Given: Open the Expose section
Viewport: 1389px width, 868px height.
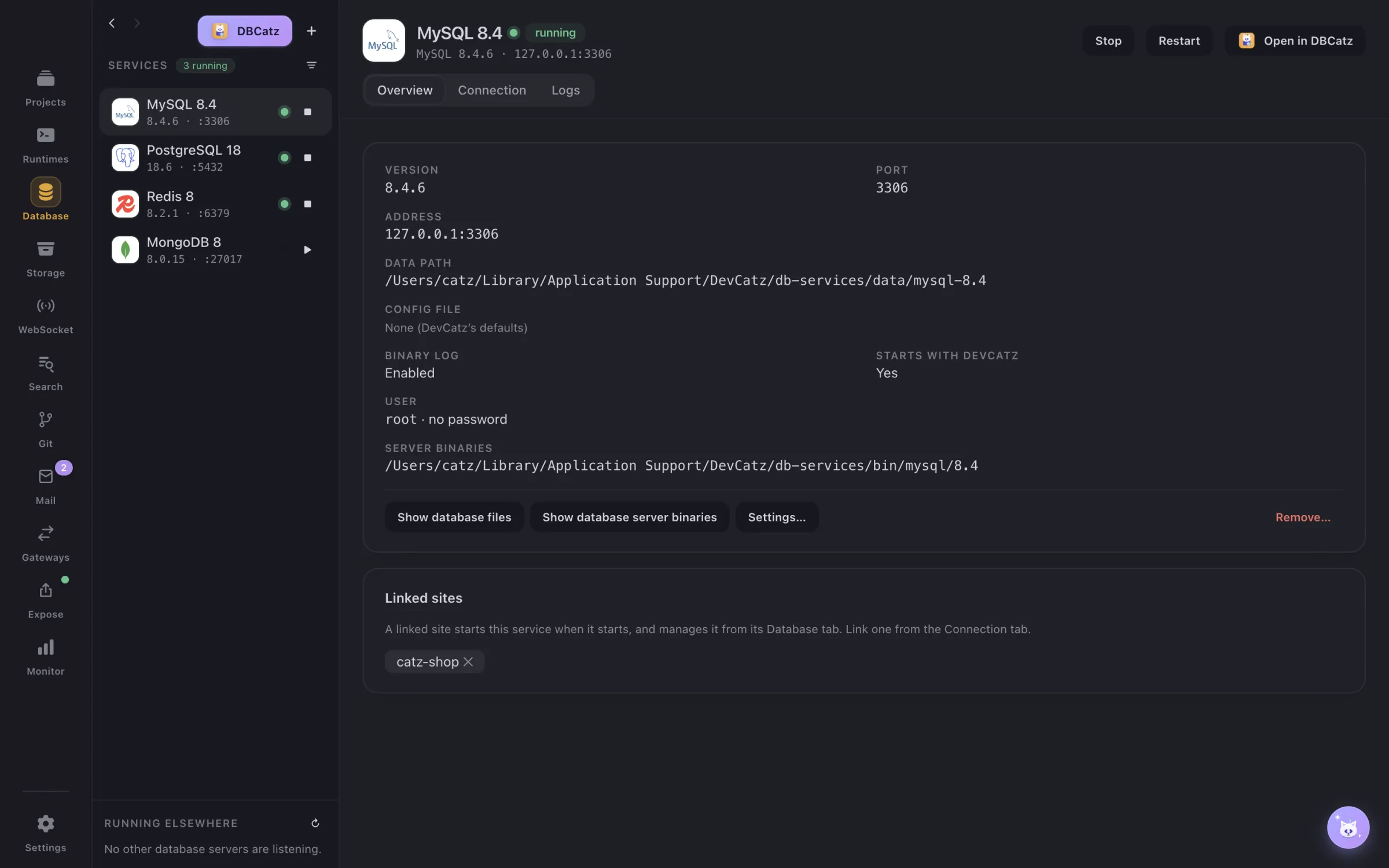Looking at the screenshot, I should 46,600.
